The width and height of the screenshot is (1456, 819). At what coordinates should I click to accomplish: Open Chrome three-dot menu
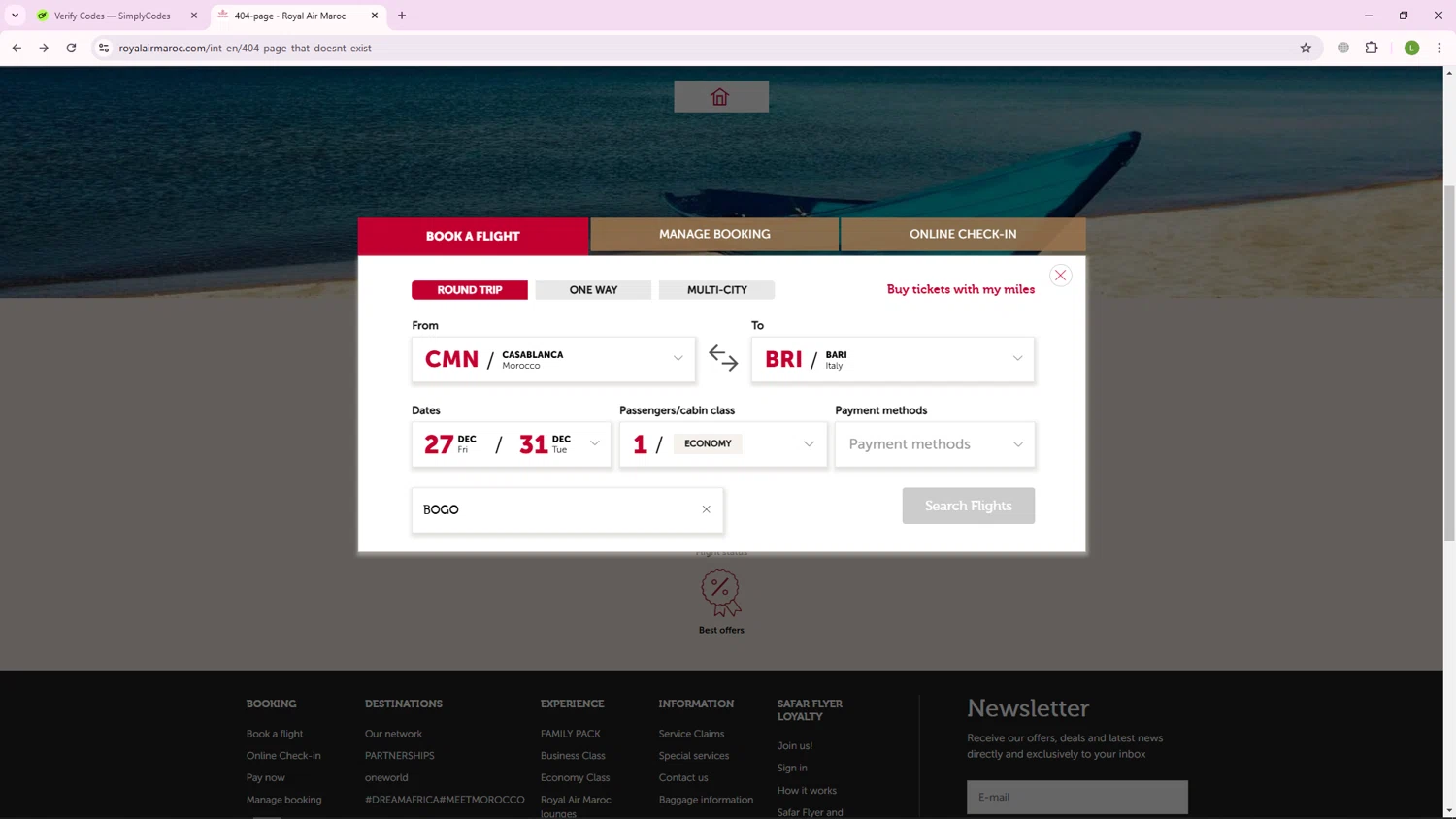(1439, 48)
